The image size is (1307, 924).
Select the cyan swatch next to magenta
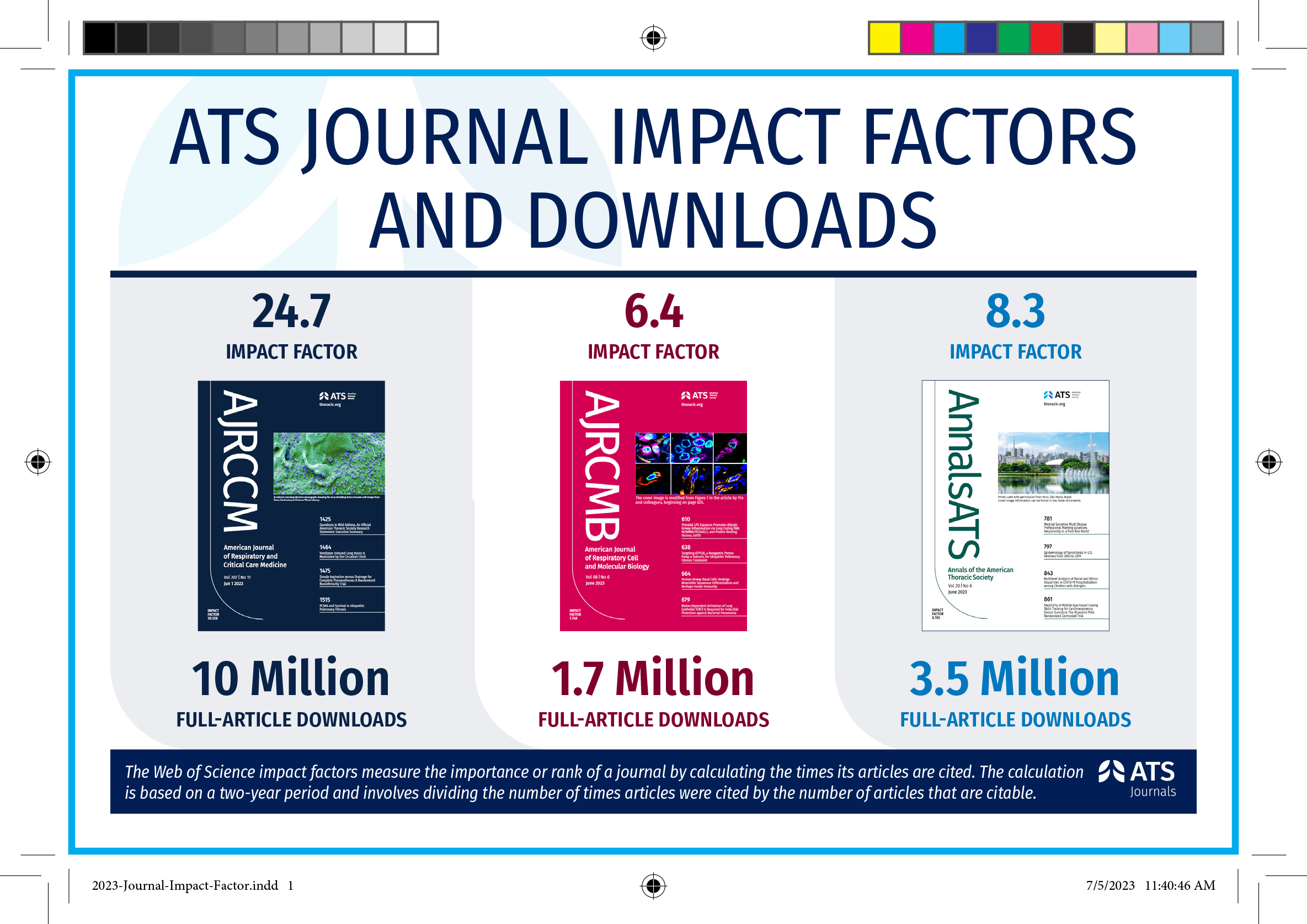coord(949,38)
